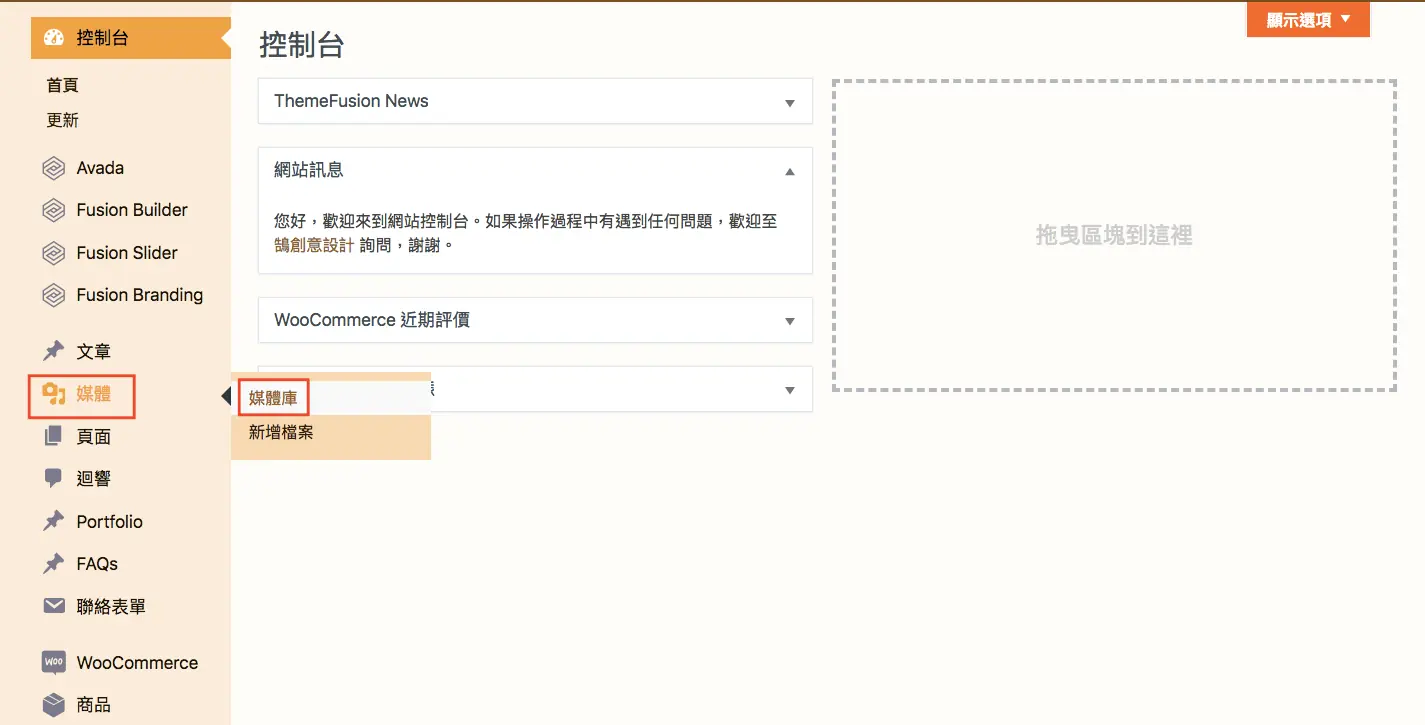Viewport: 1425px width, 725px height.
Task: Open the 文章 posts menu label
Action: [x=94, y=352]
